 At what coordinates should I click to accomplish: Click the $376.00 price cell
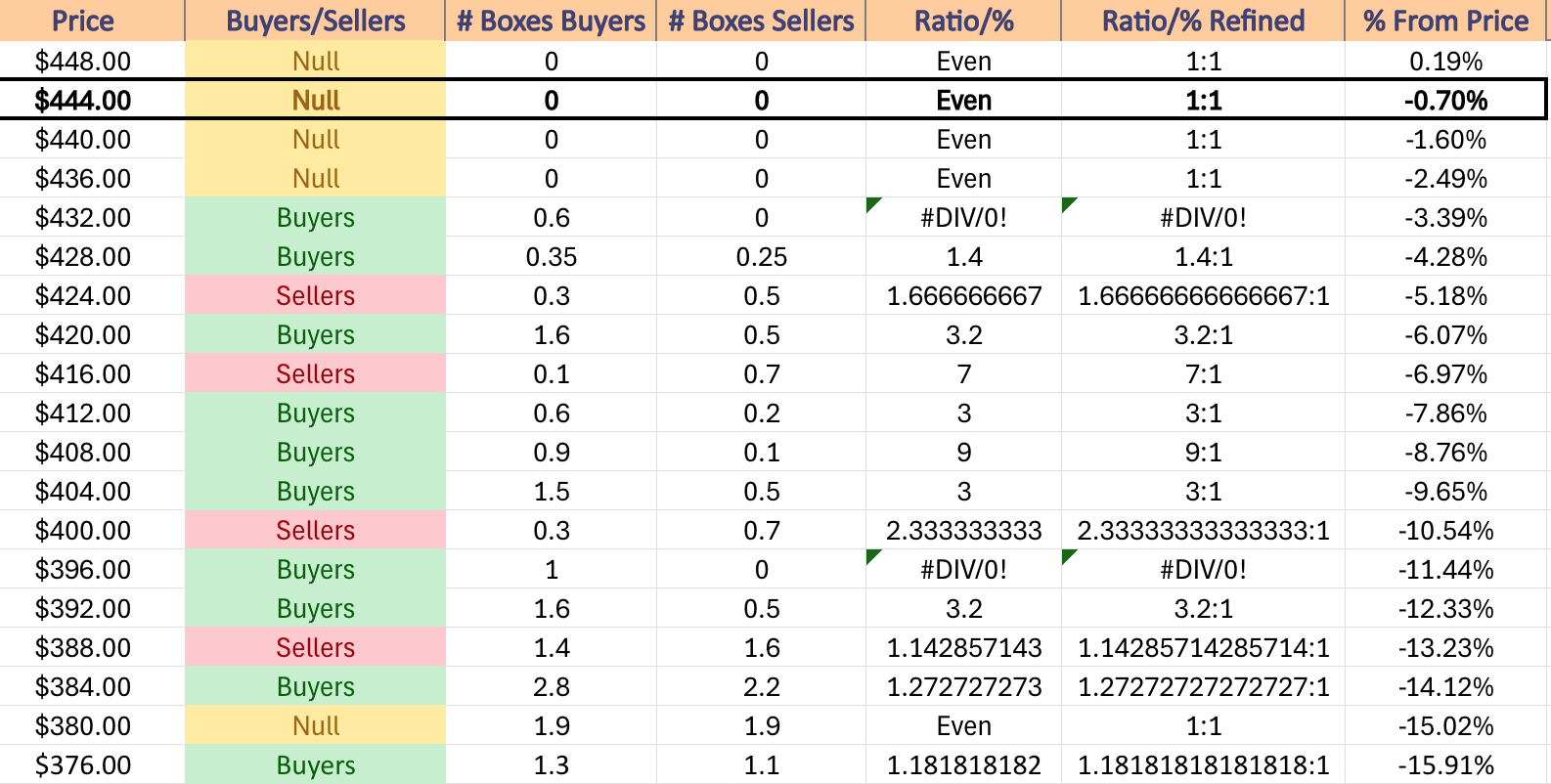(92, 764)
